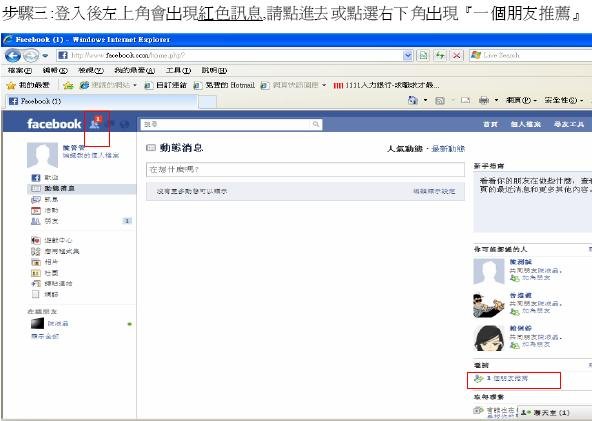
Task: Open the dropdown arrow beside Print
Action: (496, 100)
